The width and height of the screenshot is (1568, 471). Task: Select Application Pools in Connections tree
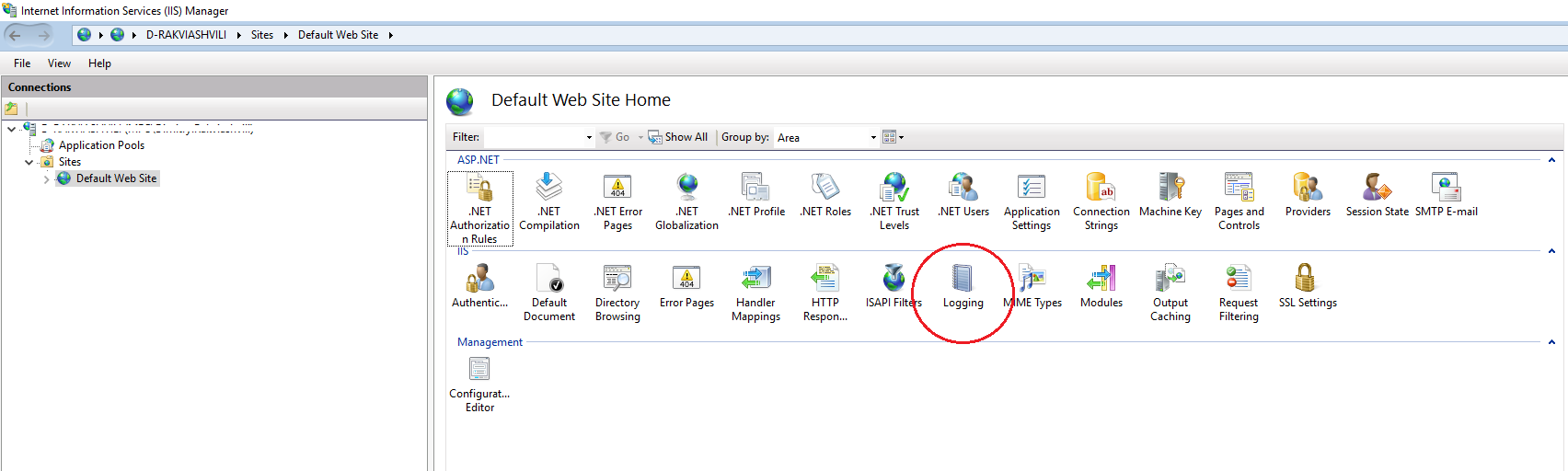[x=101, y=145]
